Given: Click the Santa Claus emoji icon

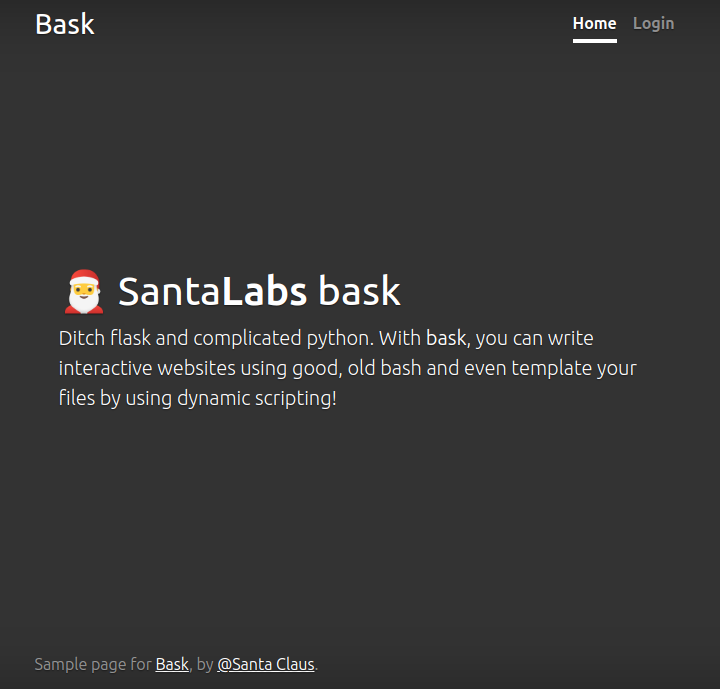Looking at the screenshot, I should pos(84,291).
